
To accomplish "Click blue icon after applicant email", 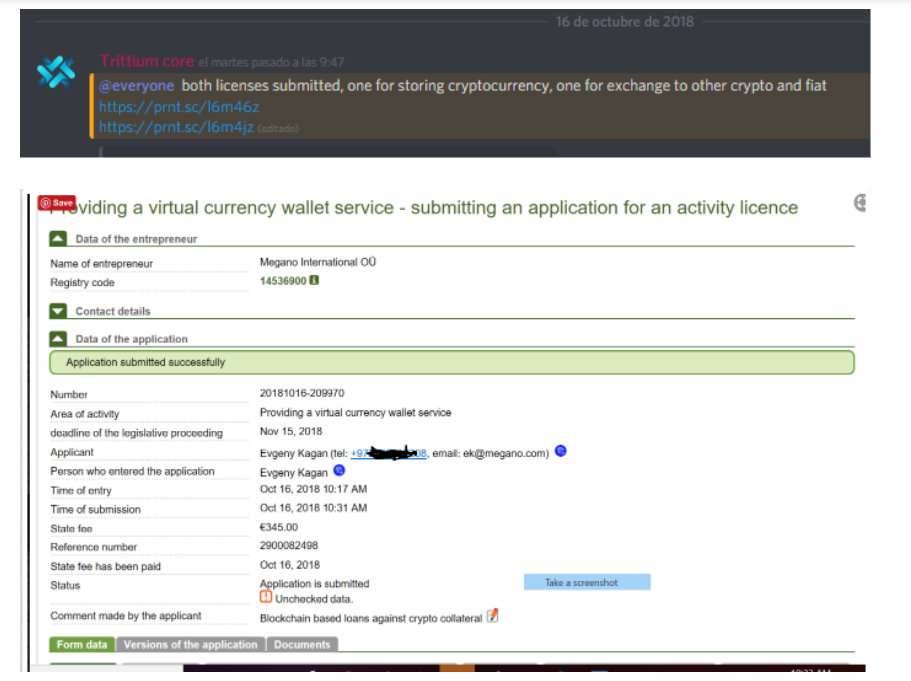I will [x=561, y=451].
